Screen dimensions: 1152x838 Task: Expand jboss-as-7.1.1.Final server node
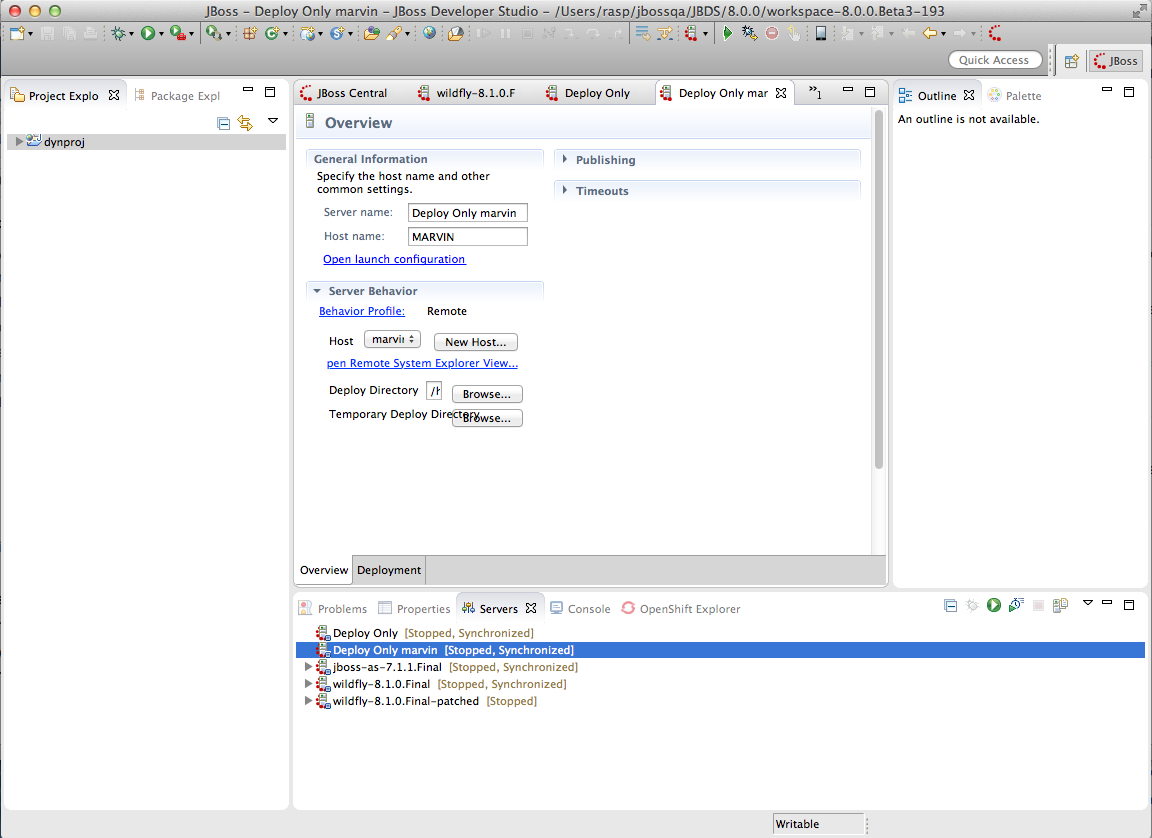[309, 667]
